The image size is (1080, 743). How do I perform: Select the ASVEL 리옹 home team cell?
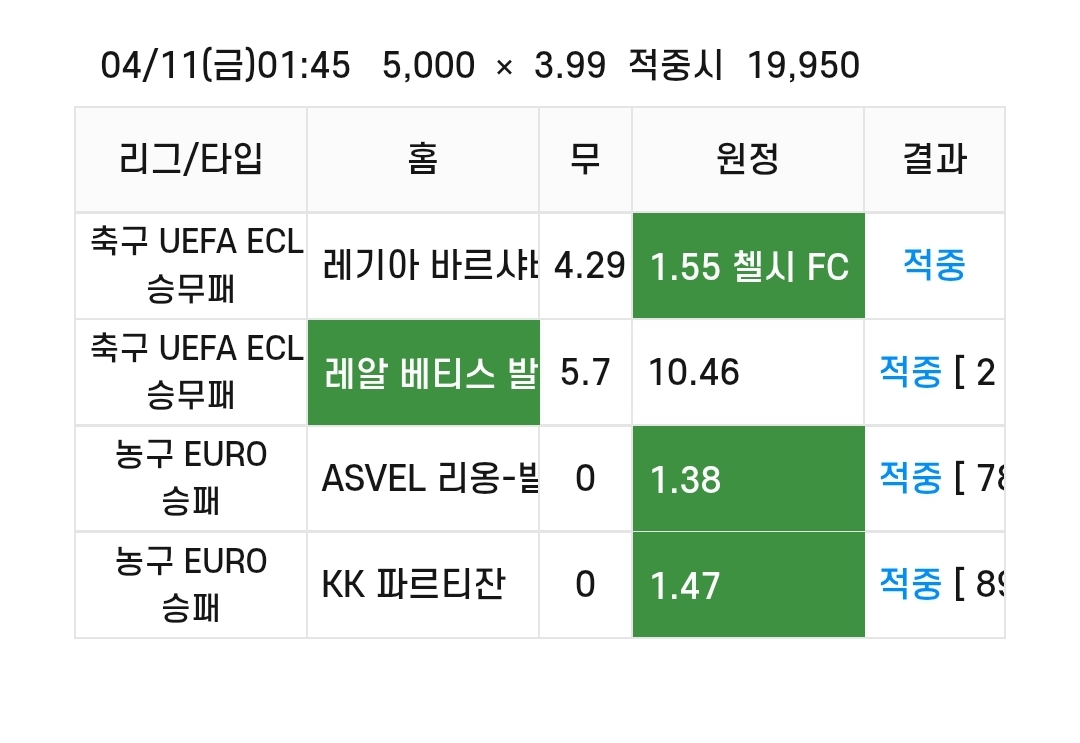(x=424, y=479)
